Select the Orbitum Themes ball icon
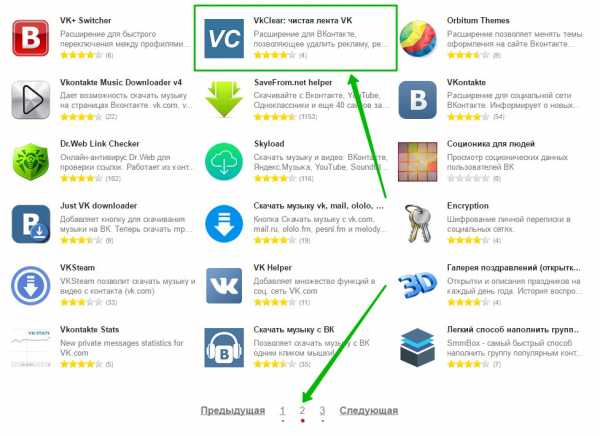Image resolution: width=600 pixels, height=436 pixels. (x=418, y=38)
